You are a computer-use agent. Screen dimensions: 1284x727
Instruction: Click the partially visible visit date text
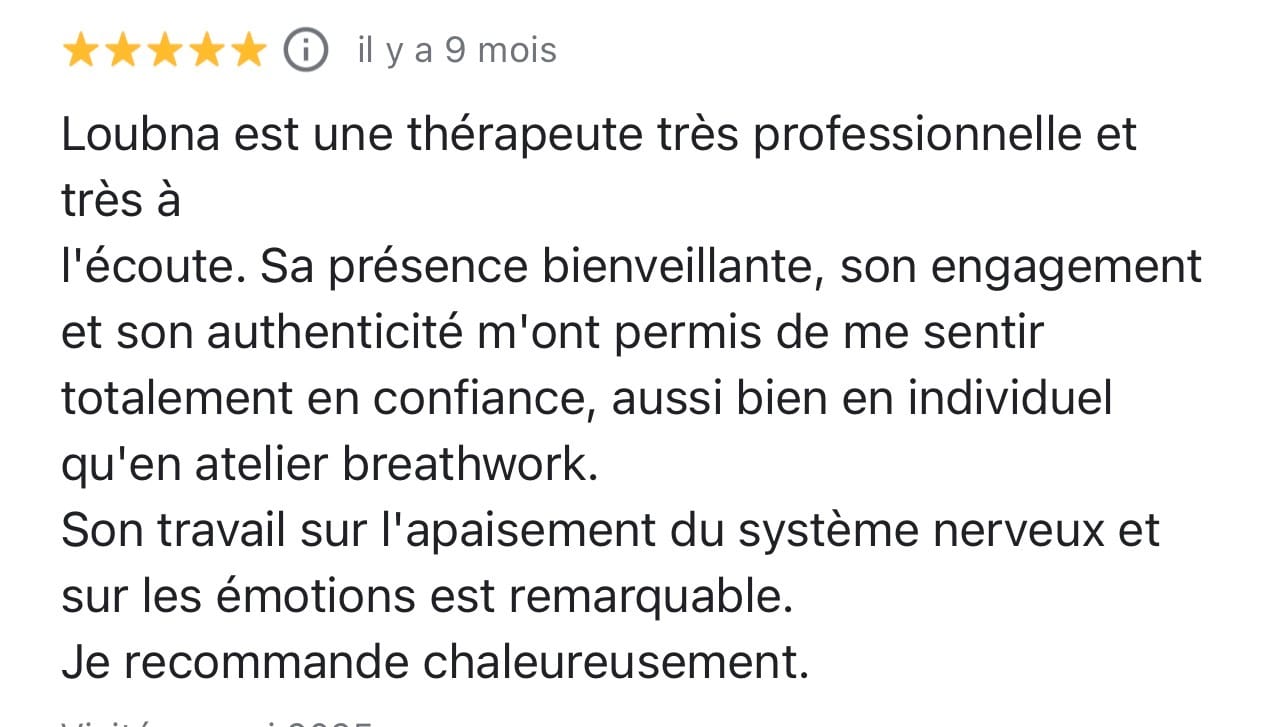pos(217,720)
